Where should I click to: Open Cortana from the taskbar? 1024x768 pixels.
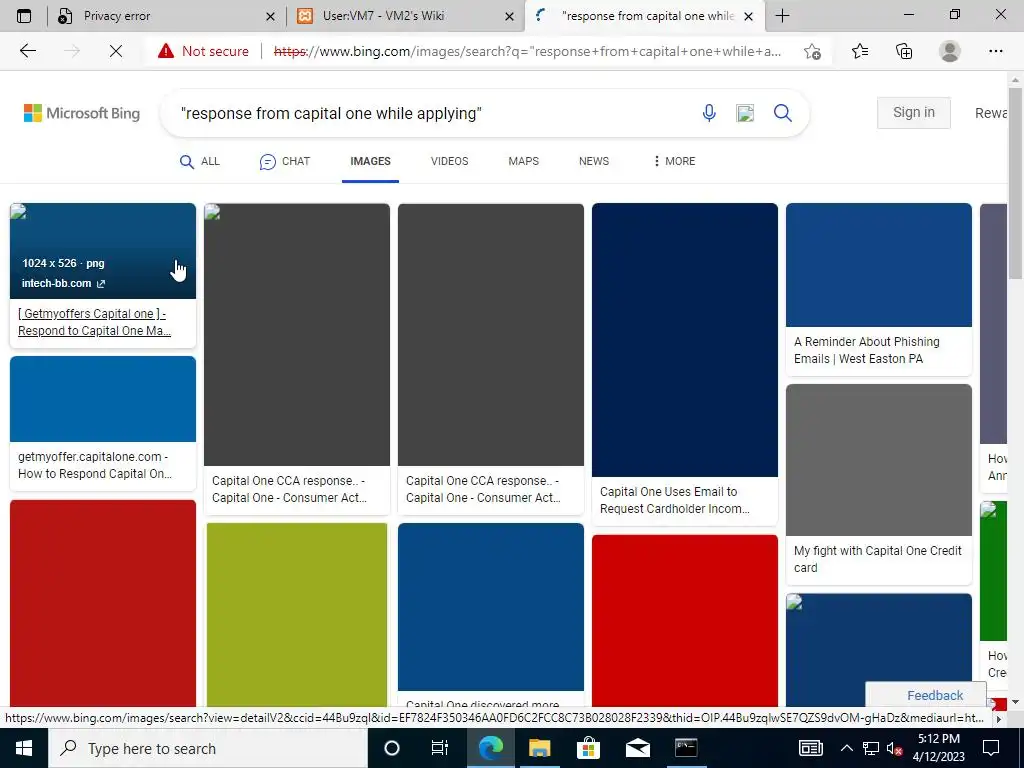tap(392, 748)
